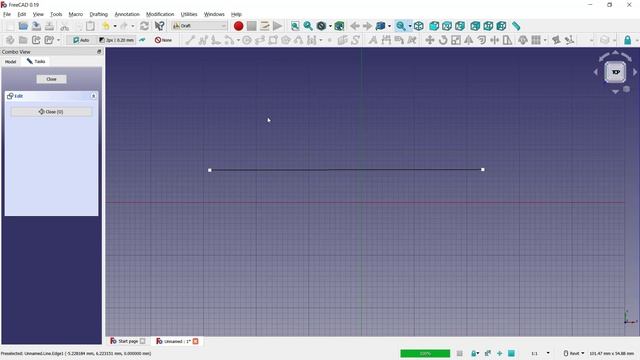The height and width of the screenshot is (360, 640).
Task: Open the undo dropdown arrow
Action: pyautogui.click(x=115, y=26)
